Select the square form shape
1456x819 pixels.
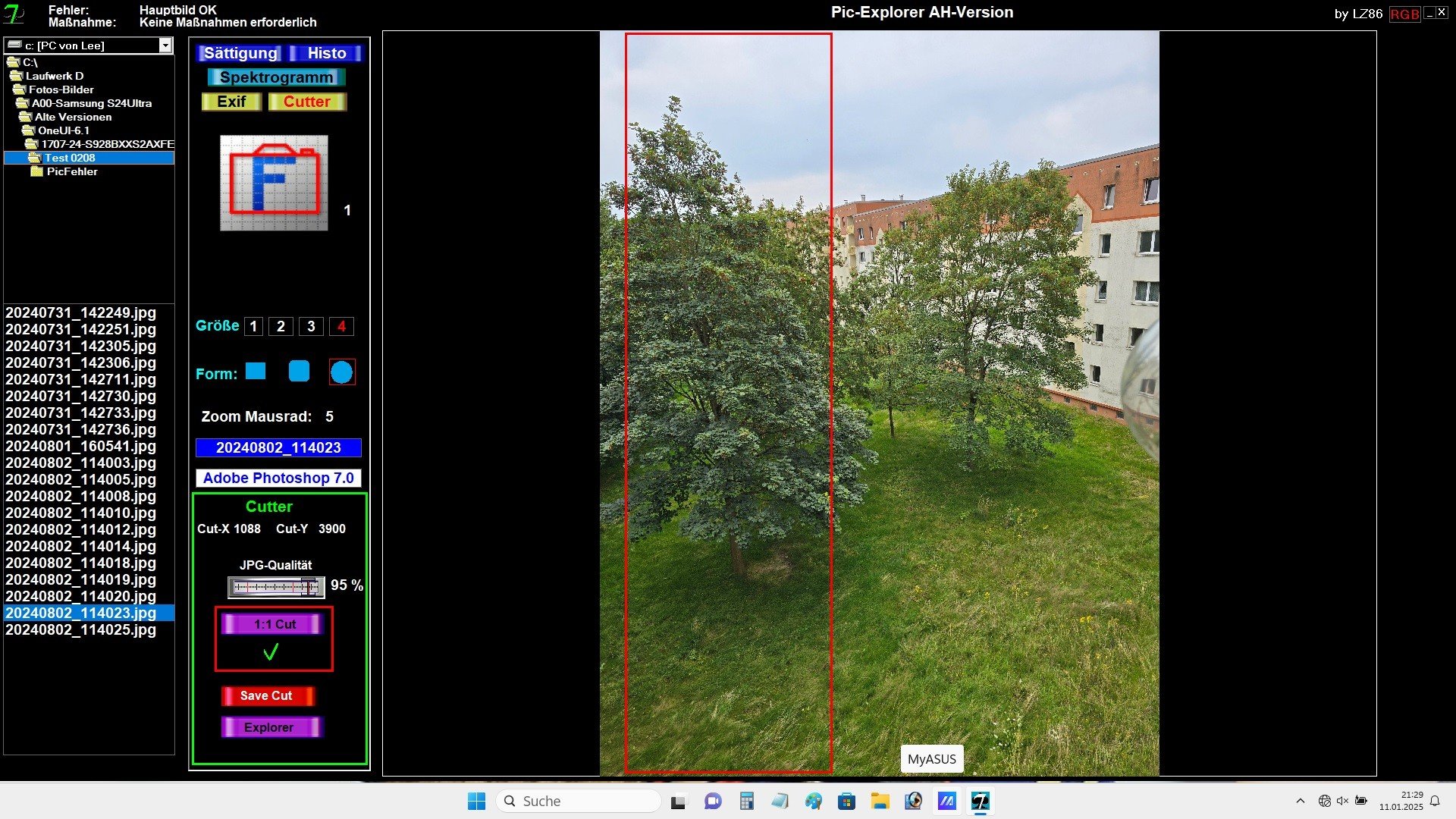click(256, 371)
